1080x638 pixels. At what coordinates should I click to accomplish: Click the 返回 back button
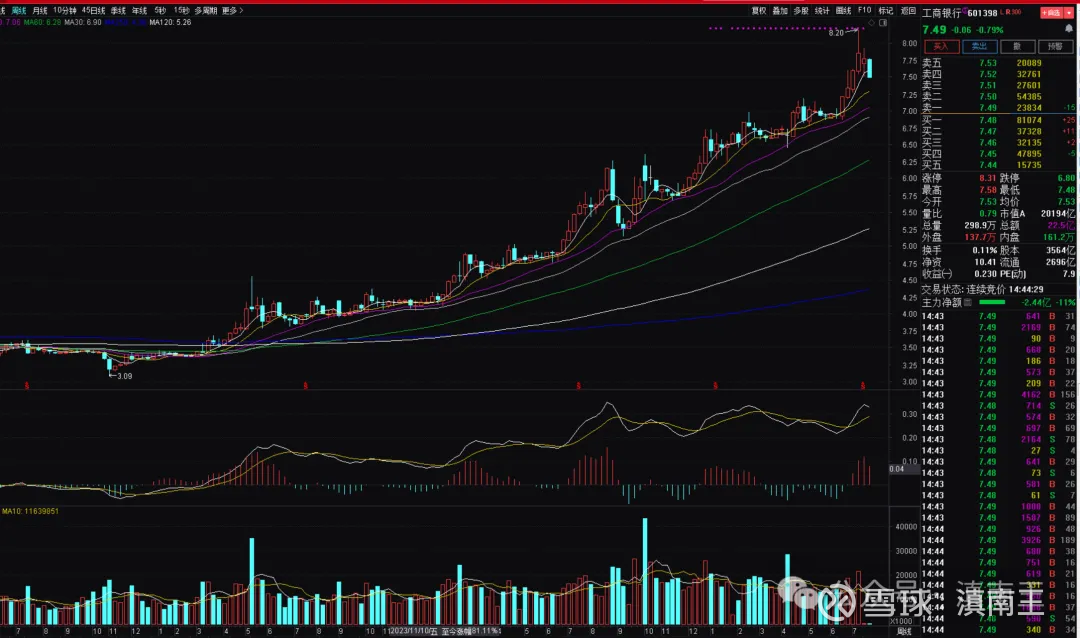pyautogui.click(x=908, y=10)
